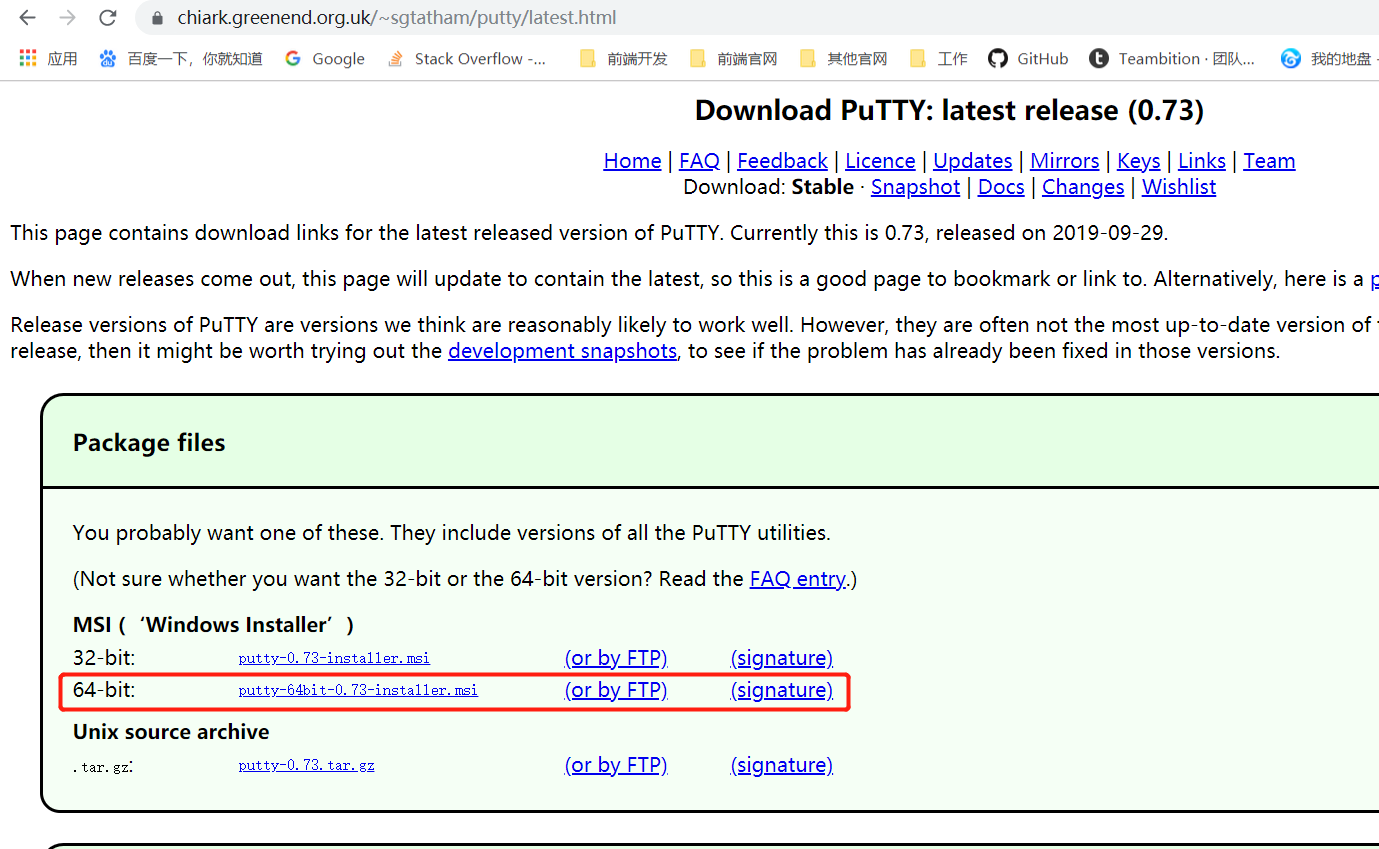Screen dimensions: 1379x849
Task: Click the Package files heading
Action: point(149,443)
